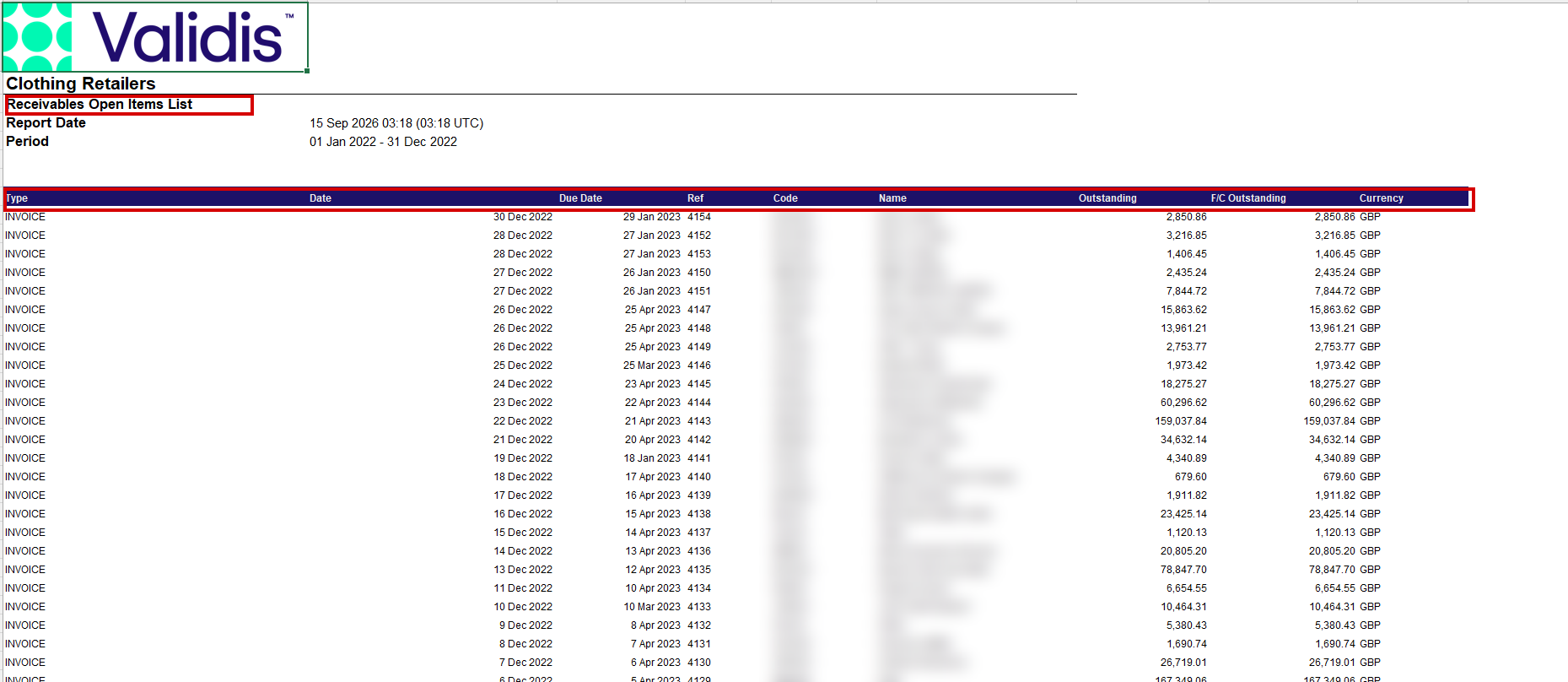
Task: Select the due date "12 Apr 2023"
Action: 653,570
